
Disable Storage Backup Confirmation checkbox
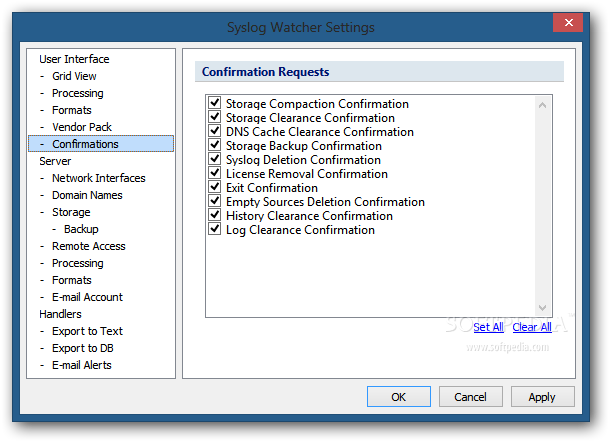point(214,145)
